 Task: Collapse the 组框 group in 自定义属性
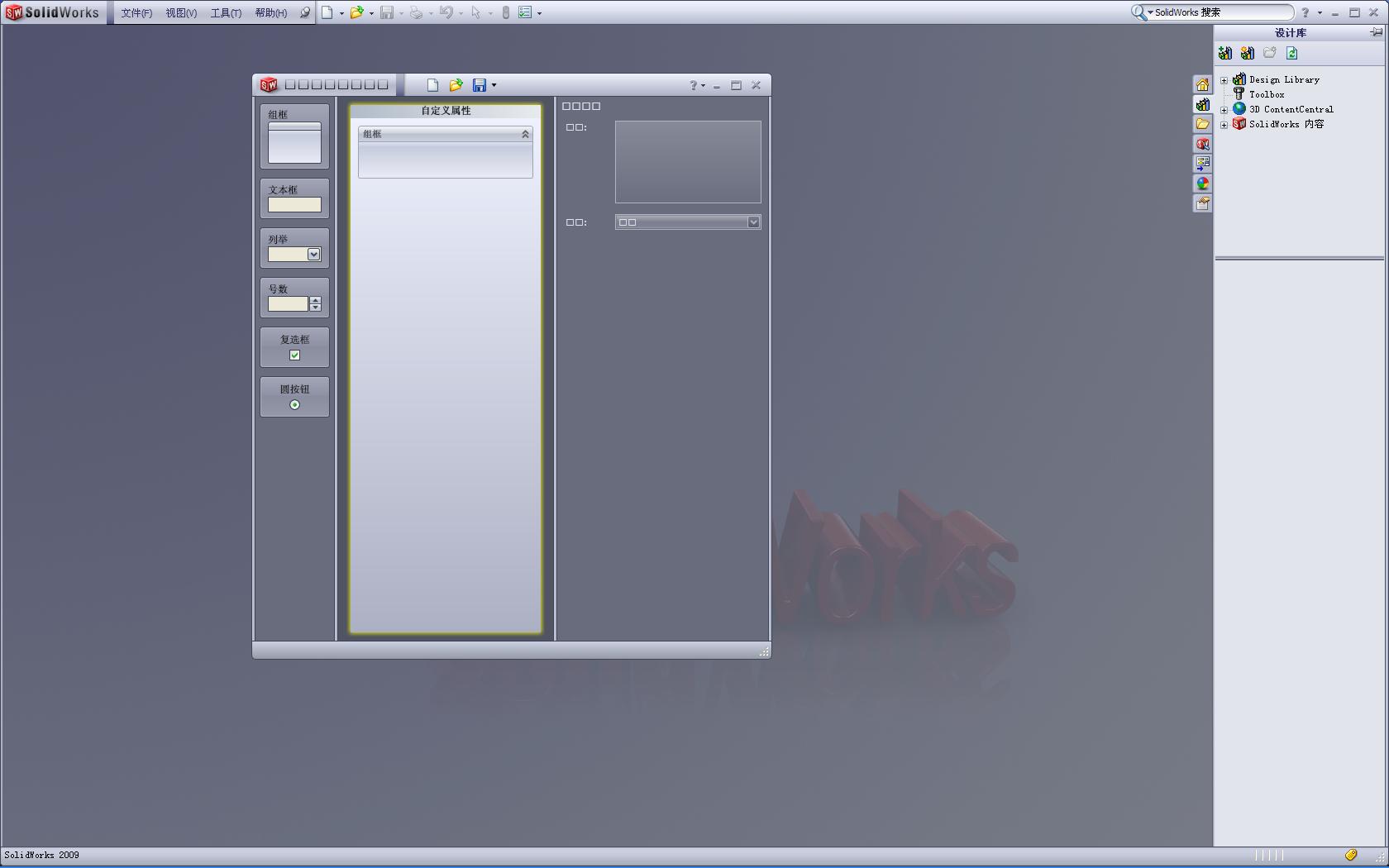point(525,134)
